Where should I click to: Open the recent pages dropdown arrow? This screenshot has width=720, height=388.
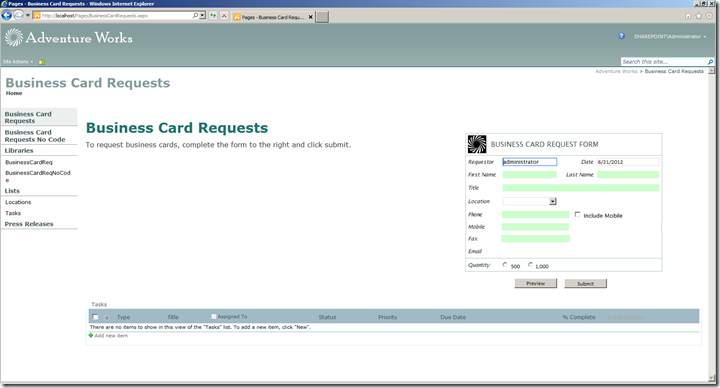pos(28,16)
